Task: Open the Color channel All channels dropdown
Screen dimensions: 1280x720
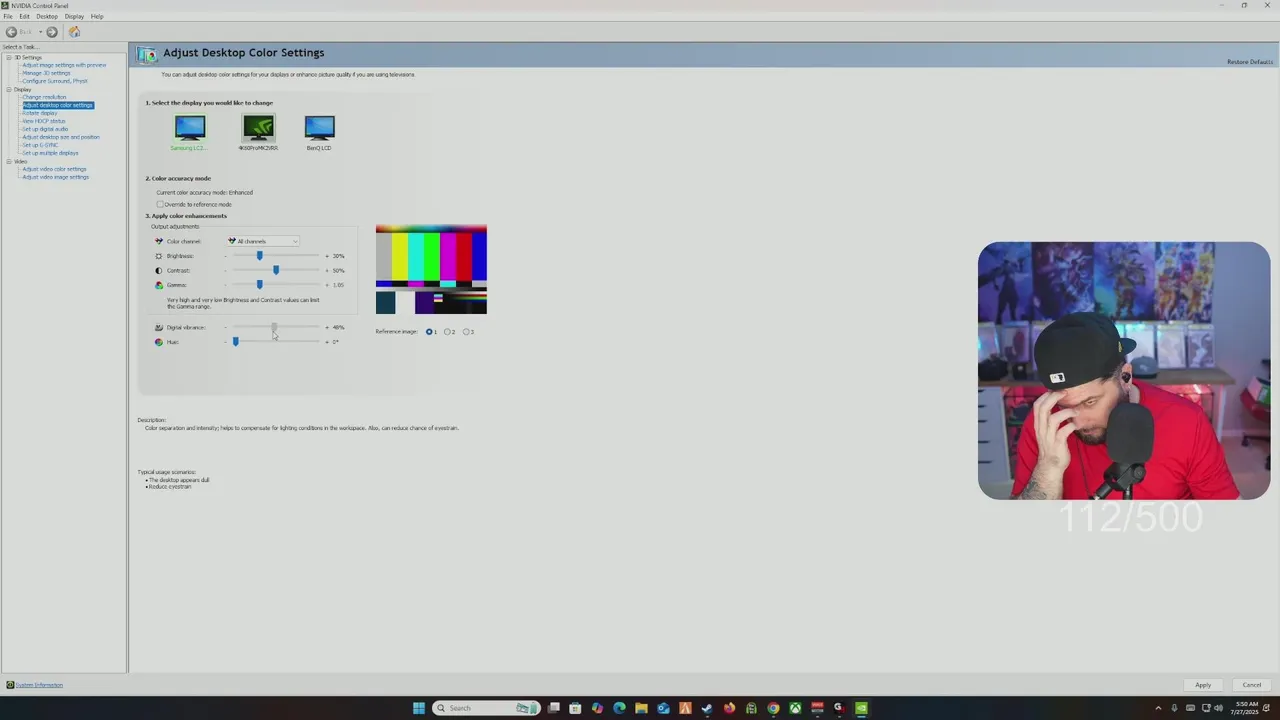Action: coord(263,241)
